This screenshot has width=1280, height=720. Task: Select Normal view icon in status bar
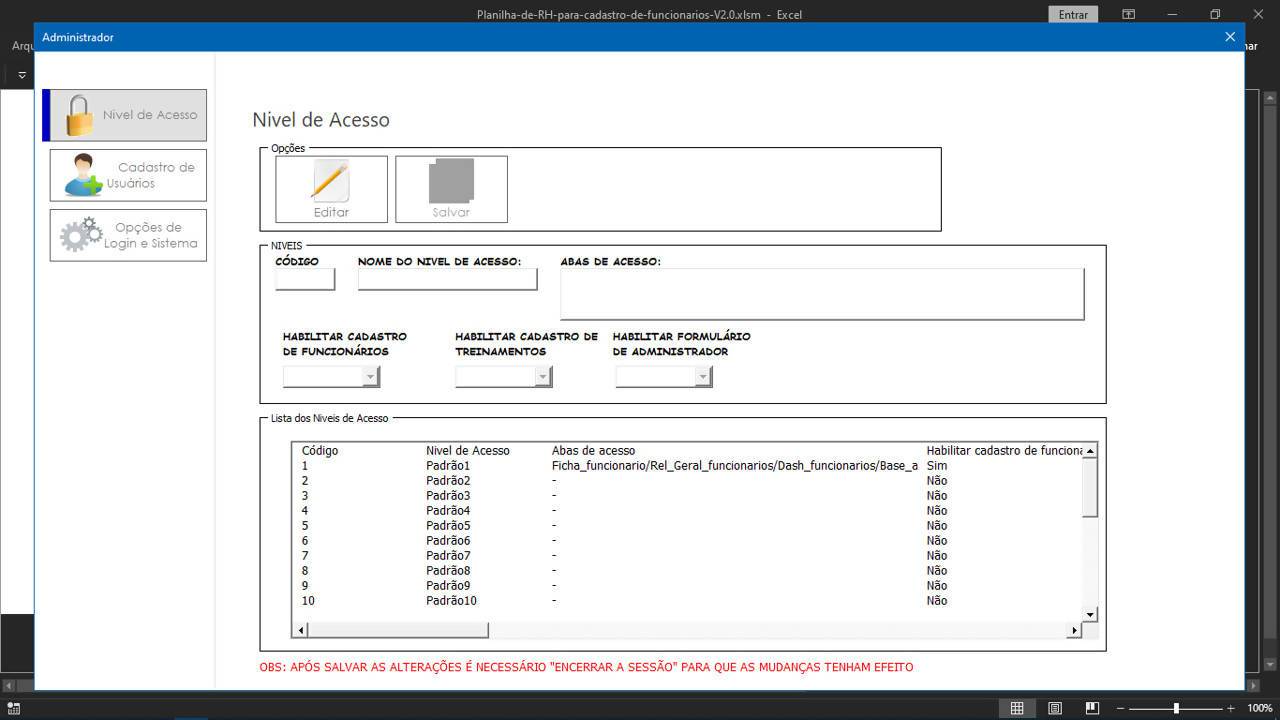click(1017, 708)
